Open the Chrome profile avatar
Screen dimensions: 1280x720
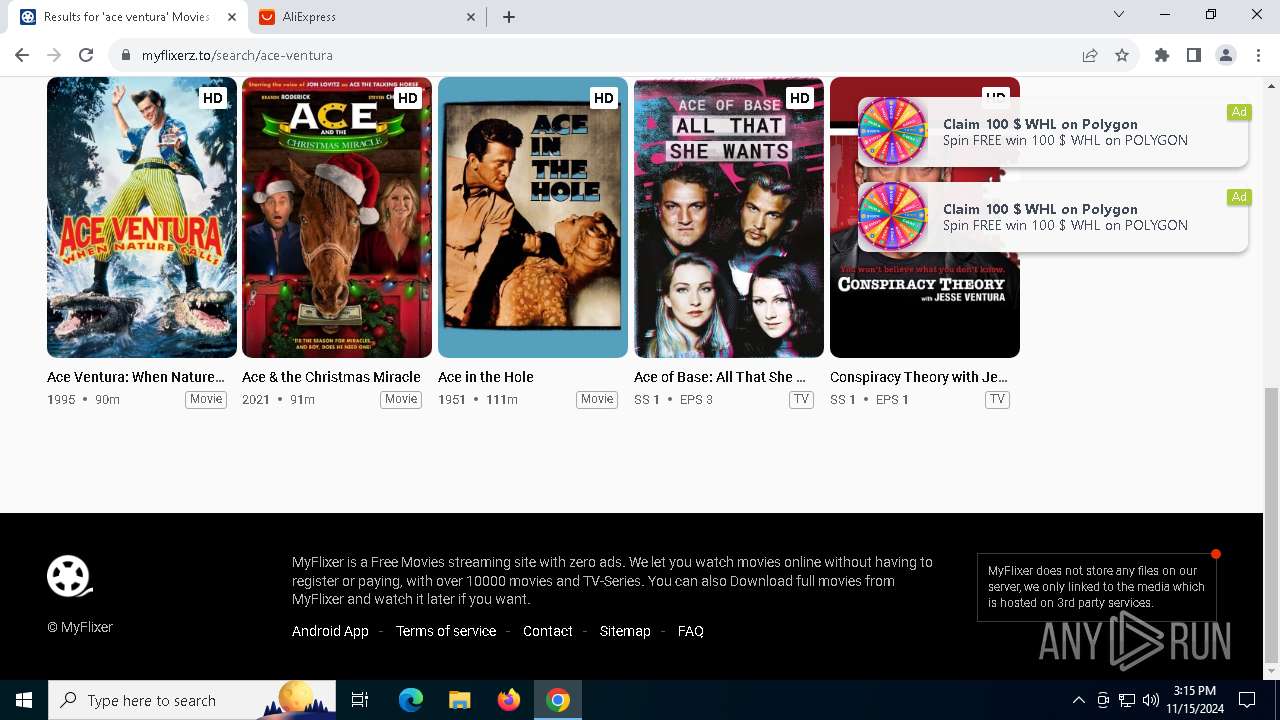(1226, 55)
